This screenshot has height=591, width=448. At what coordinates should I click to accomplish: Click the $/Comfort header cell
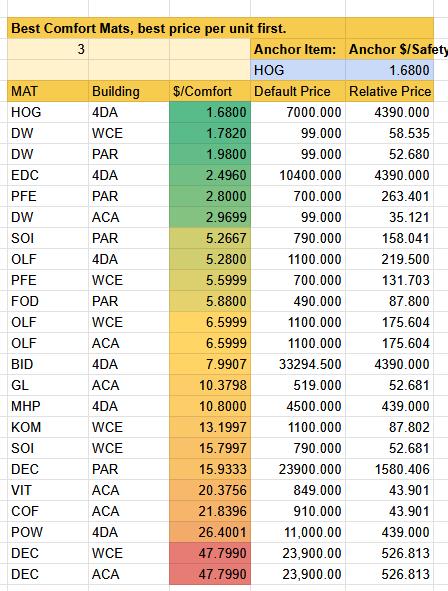click(210, 91)
